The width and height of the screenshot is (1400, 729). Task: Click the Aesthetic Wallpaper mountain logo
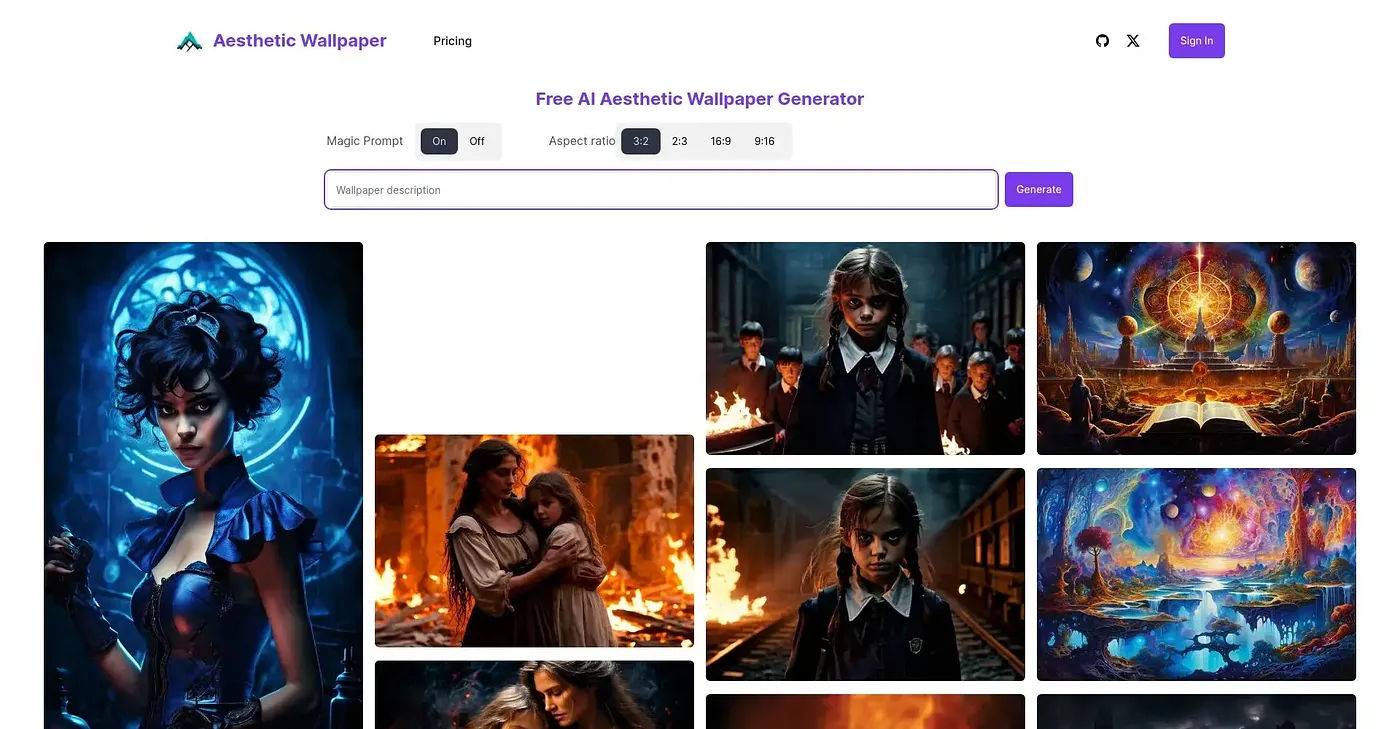(x=189, y=41)
